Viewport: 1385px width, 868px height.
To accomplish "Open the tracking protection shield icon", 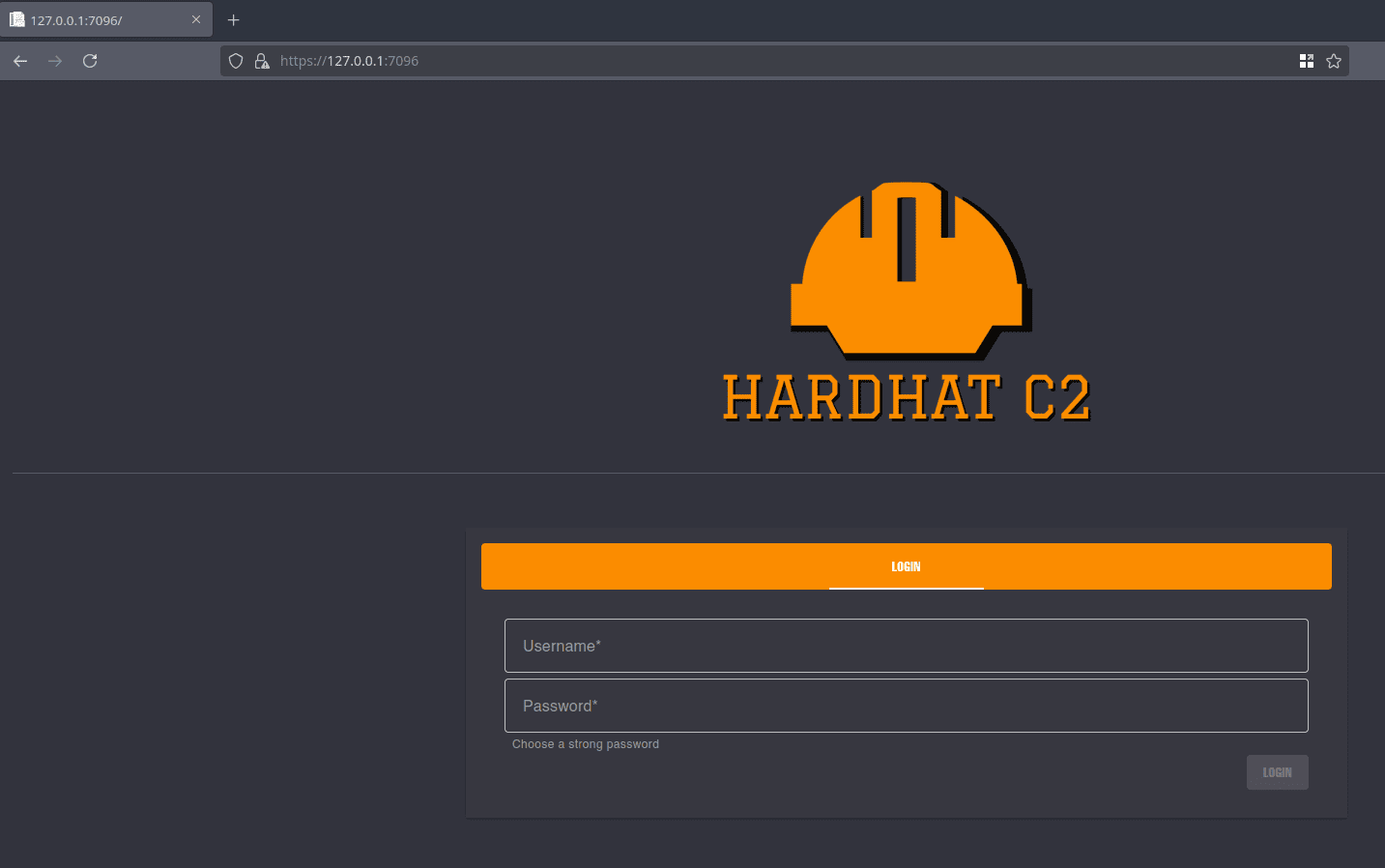I will click(x=236, y=61).
